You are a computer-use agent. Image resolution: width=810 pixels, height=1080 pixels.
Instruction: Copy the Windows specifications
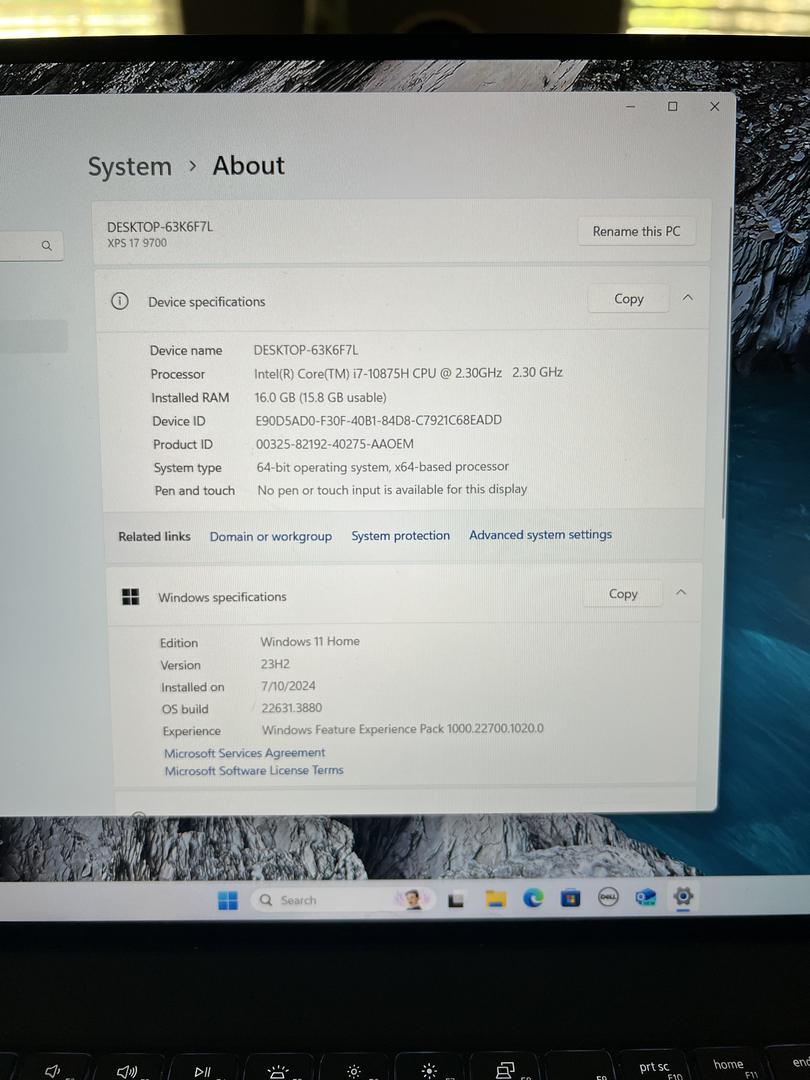click(623, 594)
